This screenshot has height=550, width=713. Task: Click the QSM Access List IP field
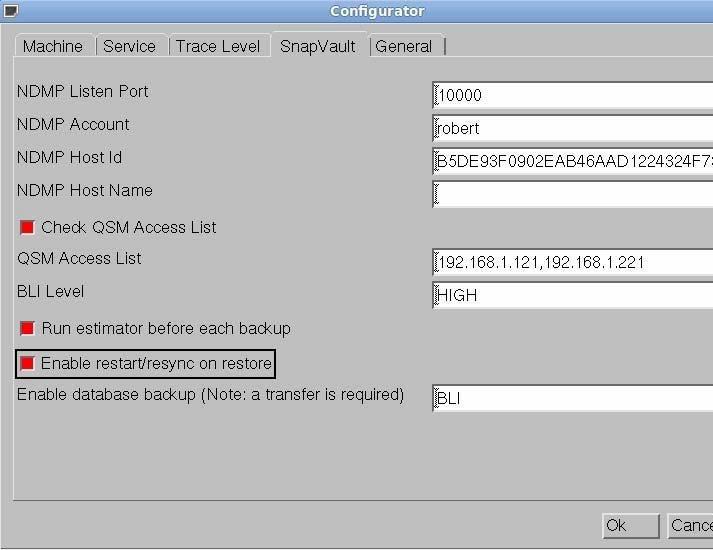tap(574, 263)
